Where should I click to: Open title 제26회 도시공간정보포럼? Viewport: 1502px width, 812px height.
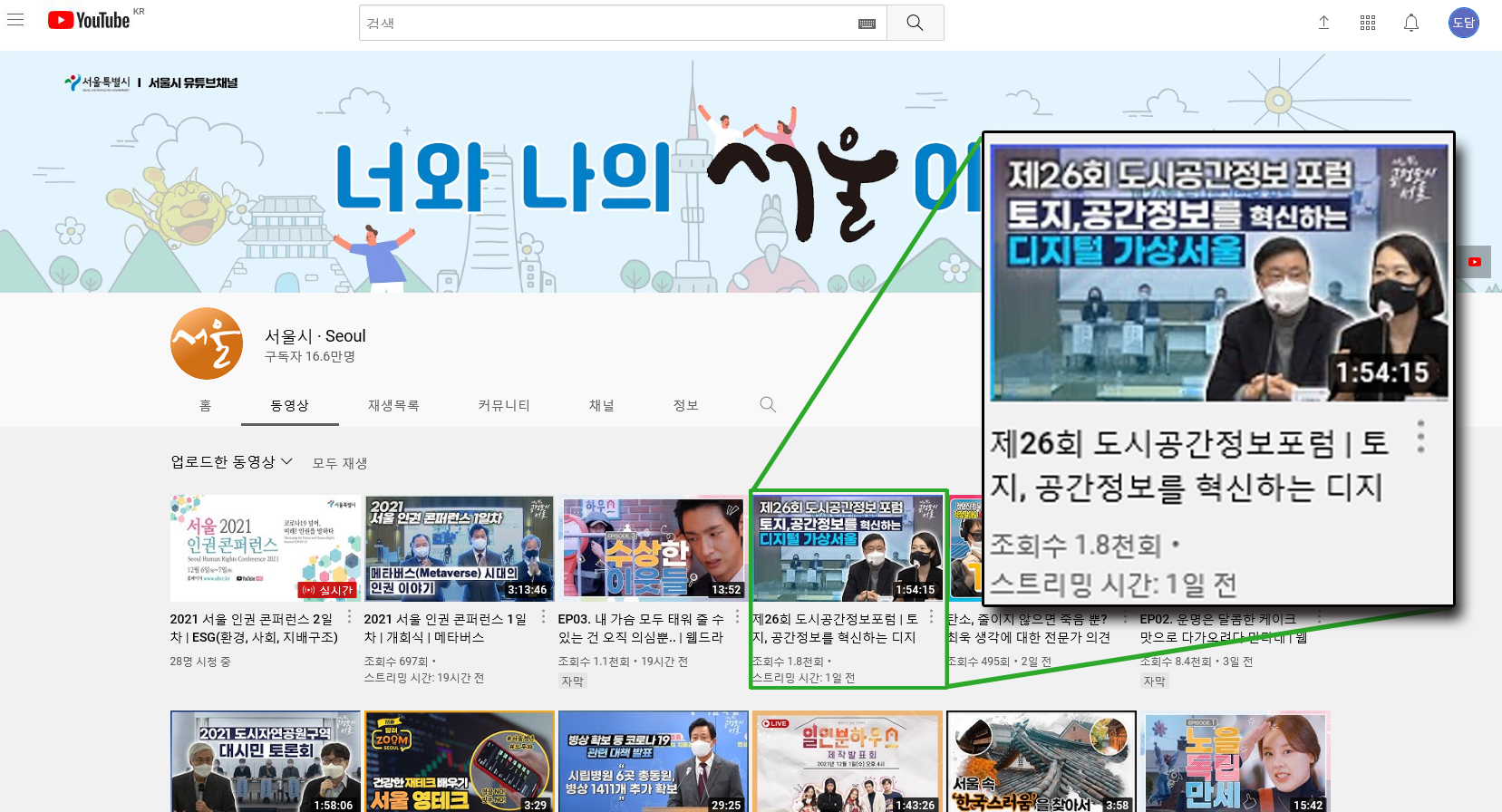(835, 628)
